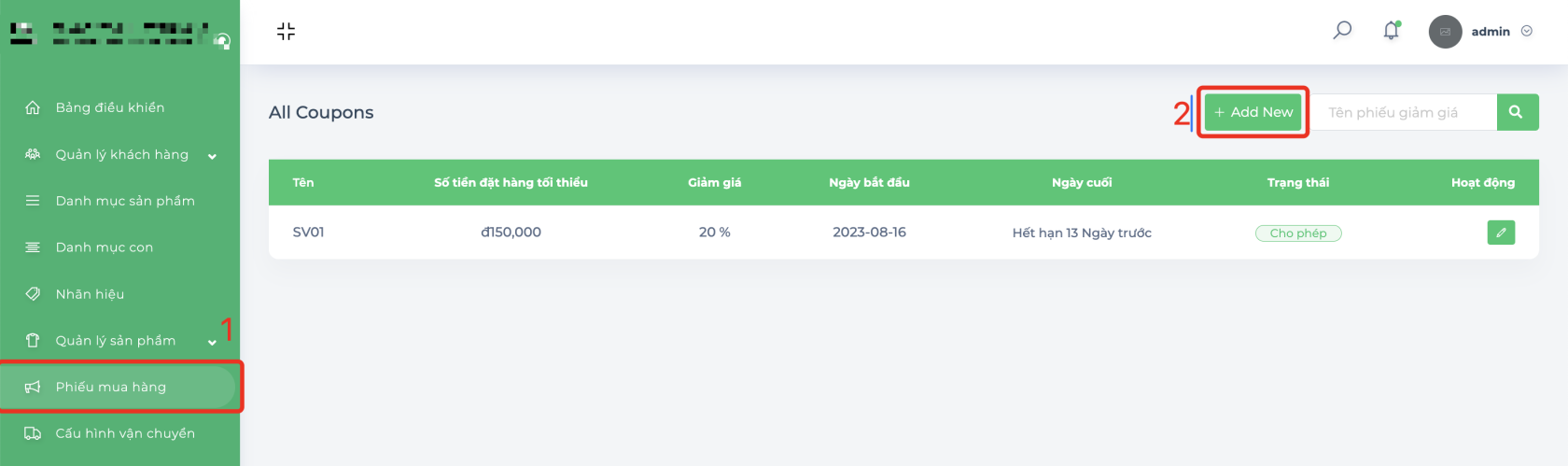Image resolution: width=1568 pixels, height=466 pixels.
Task: Open the admin account dropdown arrow
Action: 1527,31
